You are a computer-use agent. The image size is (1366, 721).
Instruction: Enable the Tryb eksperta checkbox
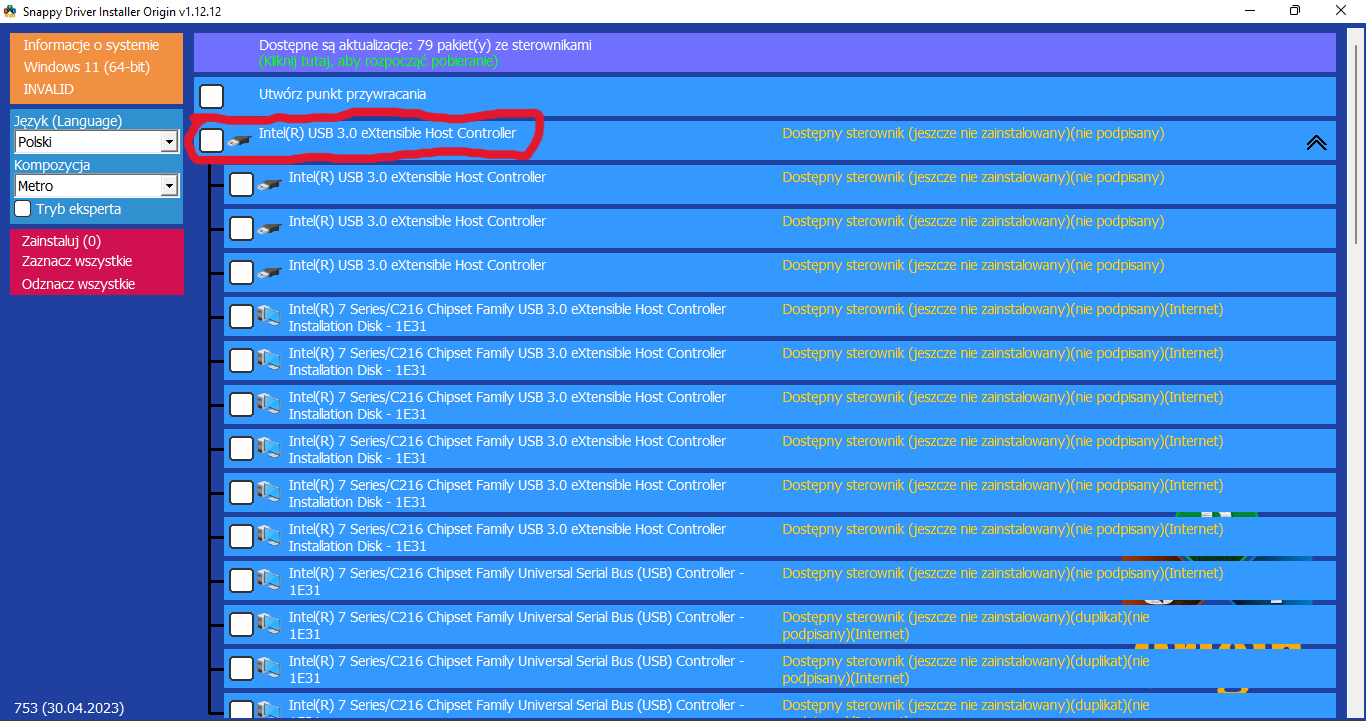(x=23, y=209)
